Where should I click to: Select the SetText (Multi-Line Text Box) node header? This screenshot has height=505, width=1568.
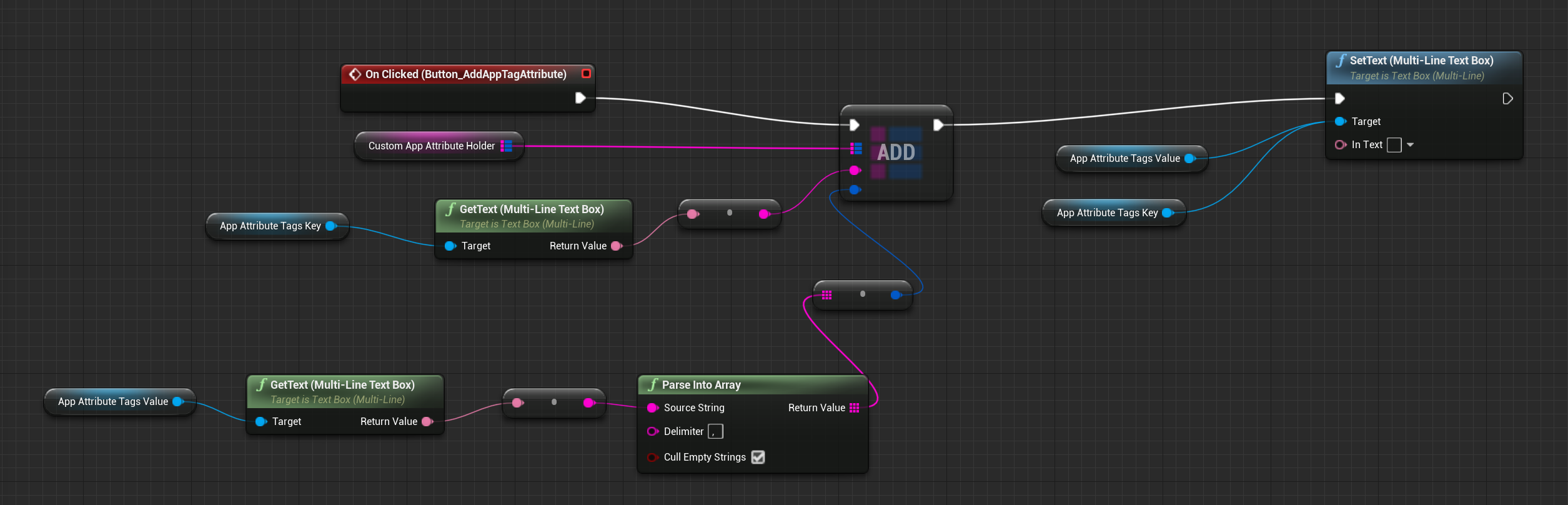[x=1421, y=61]
